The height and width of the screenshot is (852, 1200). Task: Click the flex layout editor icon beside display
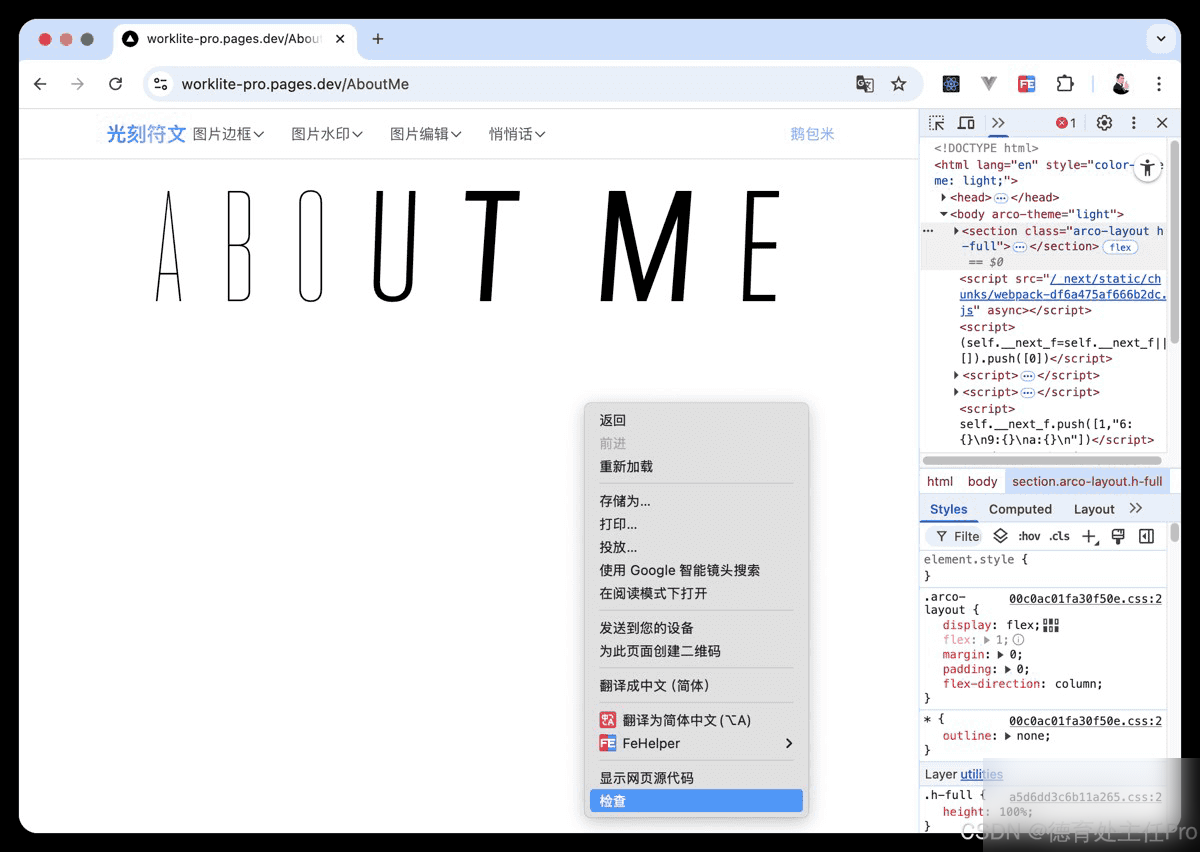[1051, 625]
